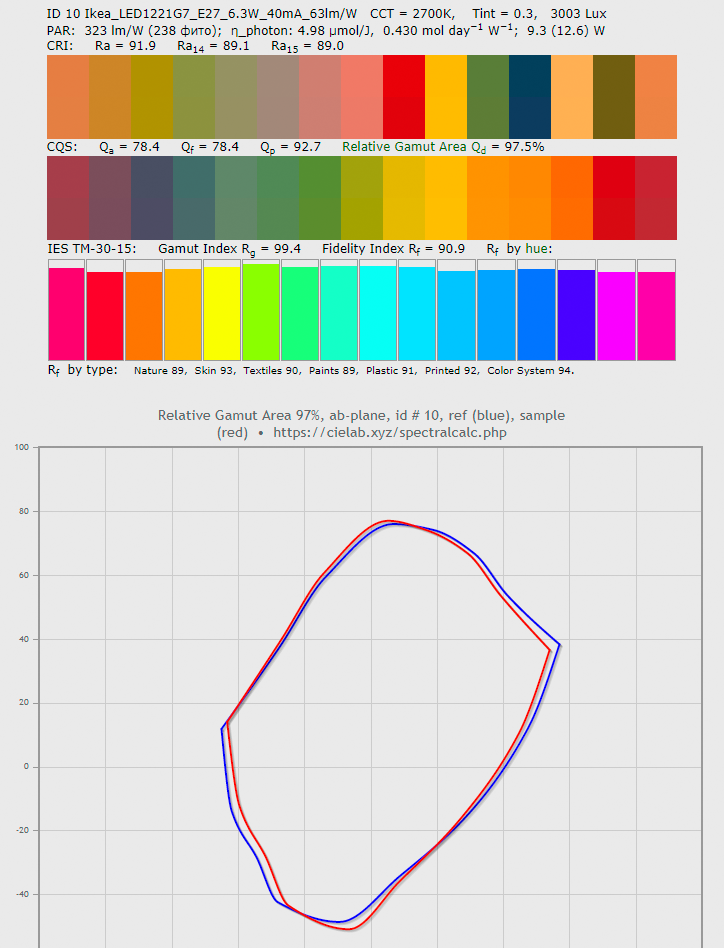
Task: Select the dark navy blue CRI swatch
Action: coord(529,96)
